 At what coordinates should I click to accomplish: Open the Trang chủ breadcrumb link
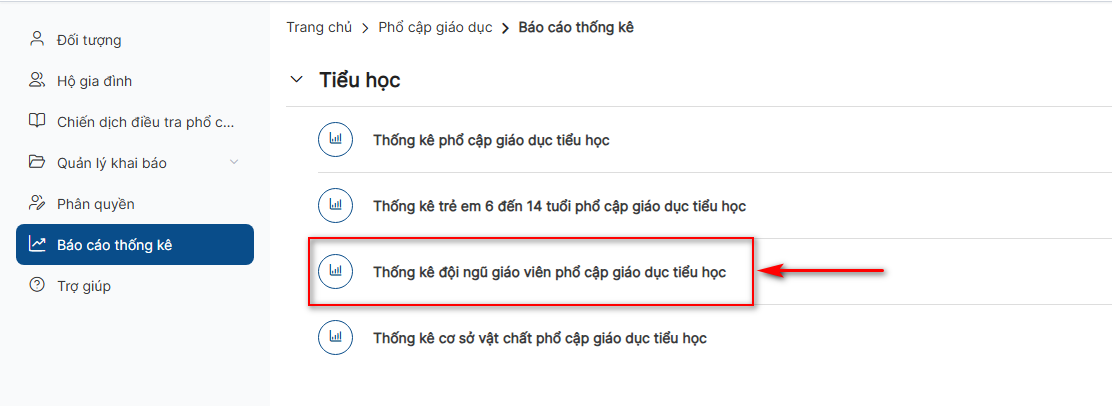coord(319,28)
